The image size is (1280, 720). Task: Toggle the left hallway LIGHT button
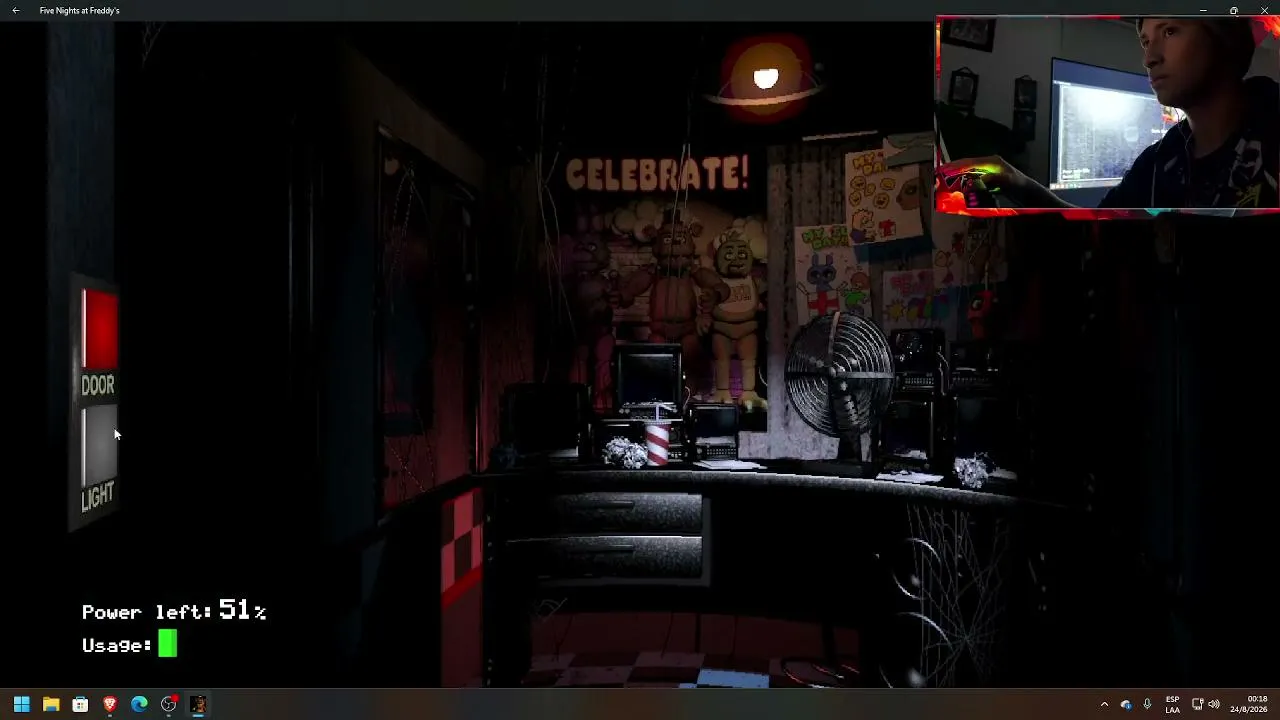[x=98, y=447]
